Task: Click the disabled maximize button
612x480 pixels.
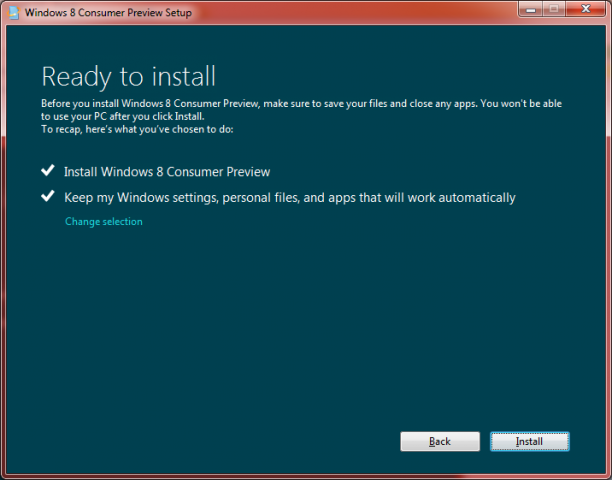Action: click(x=554, y=9)
